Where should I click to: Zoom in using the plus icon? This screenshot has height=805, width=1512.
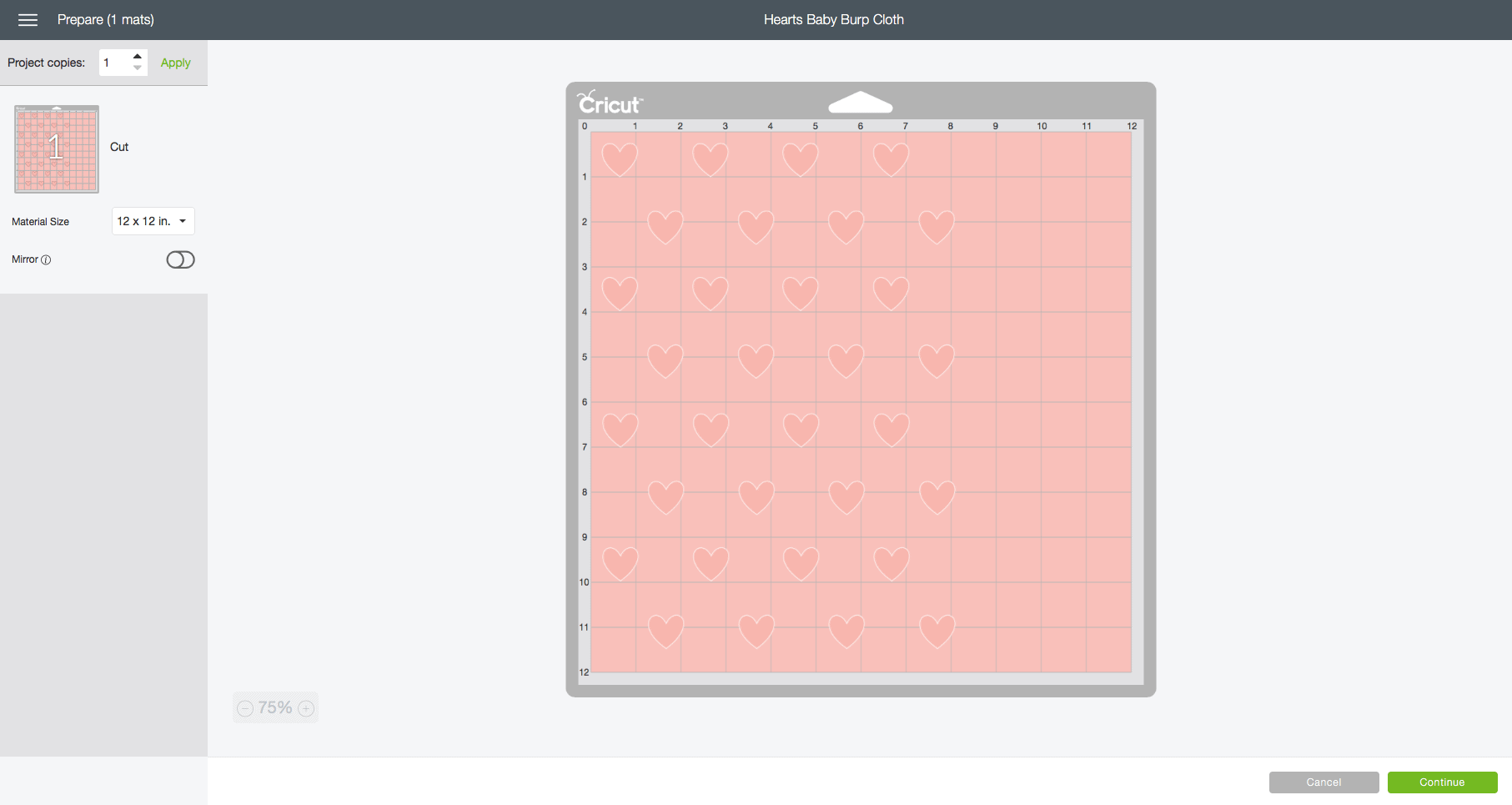[306, 708]
